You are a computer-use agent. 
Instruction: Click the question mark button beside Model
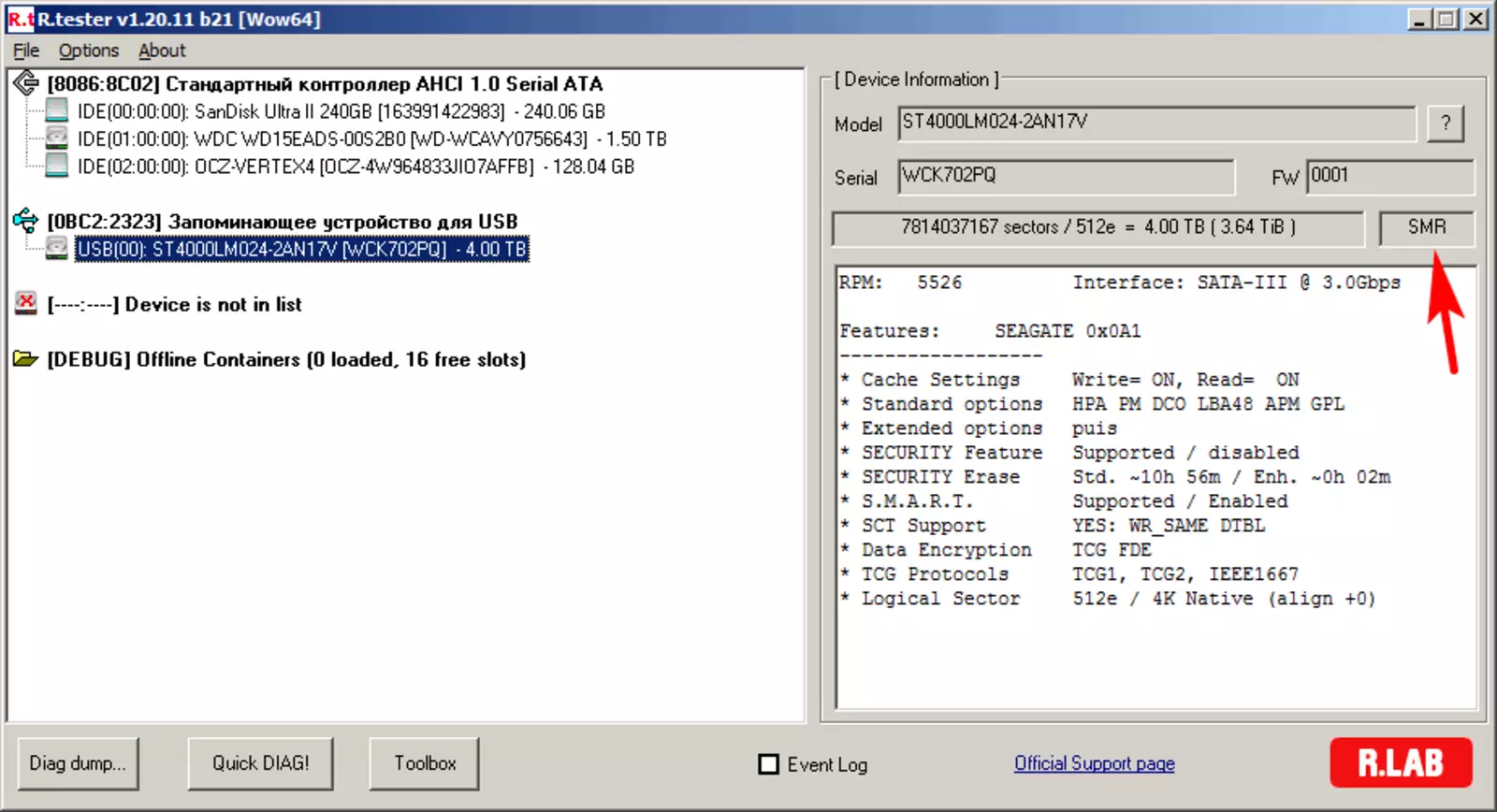pyautogui.click(x=1445, y=123)
